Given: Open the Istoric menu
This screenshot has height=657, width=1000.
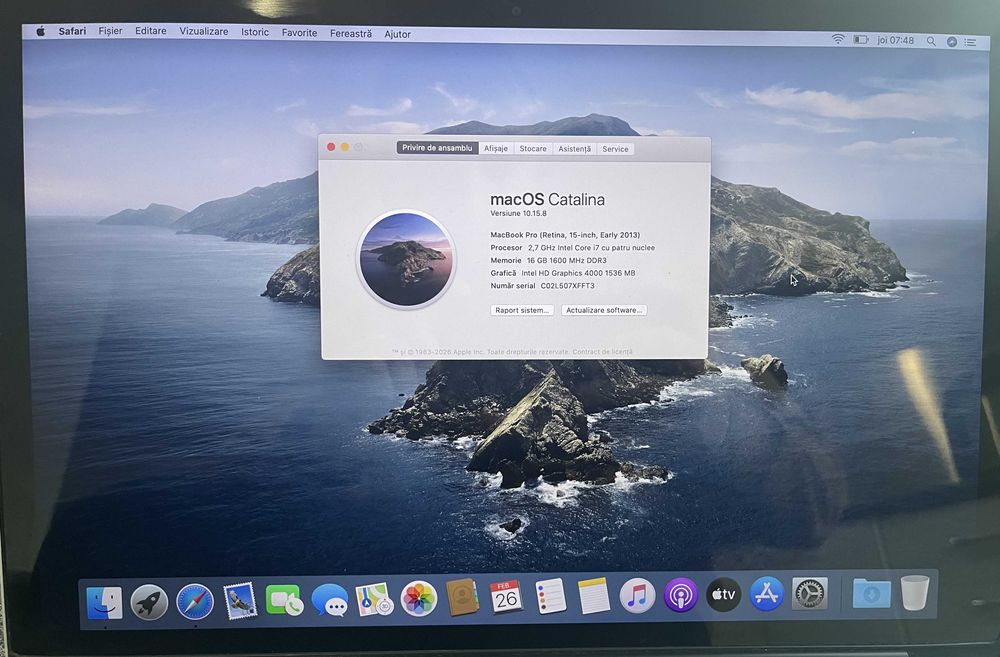Looking at the screenshot, I should click(254, 32).
